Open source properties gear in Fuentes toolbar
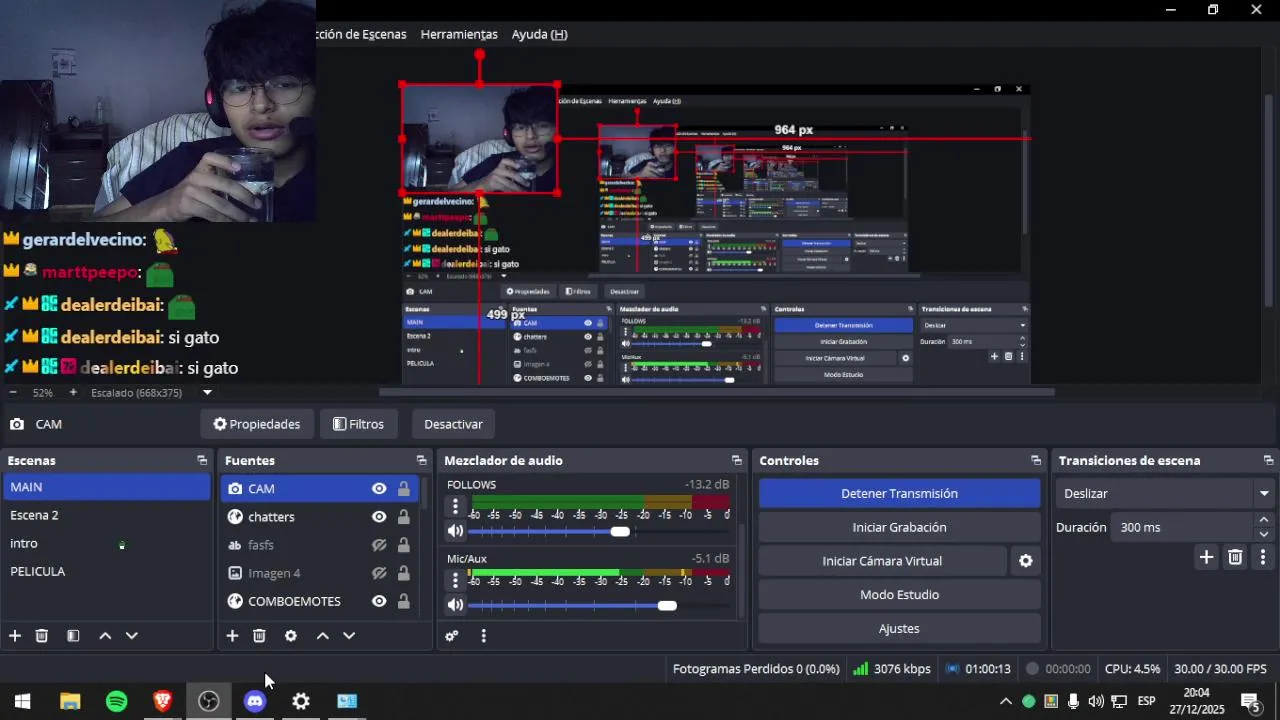 [291, 636]
